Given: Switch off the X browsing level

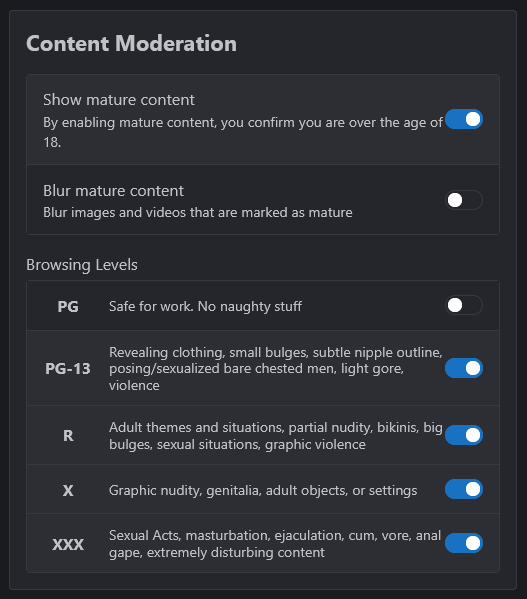Looking at the screenshot, I should pyautogui.click(x=464, y=489).
